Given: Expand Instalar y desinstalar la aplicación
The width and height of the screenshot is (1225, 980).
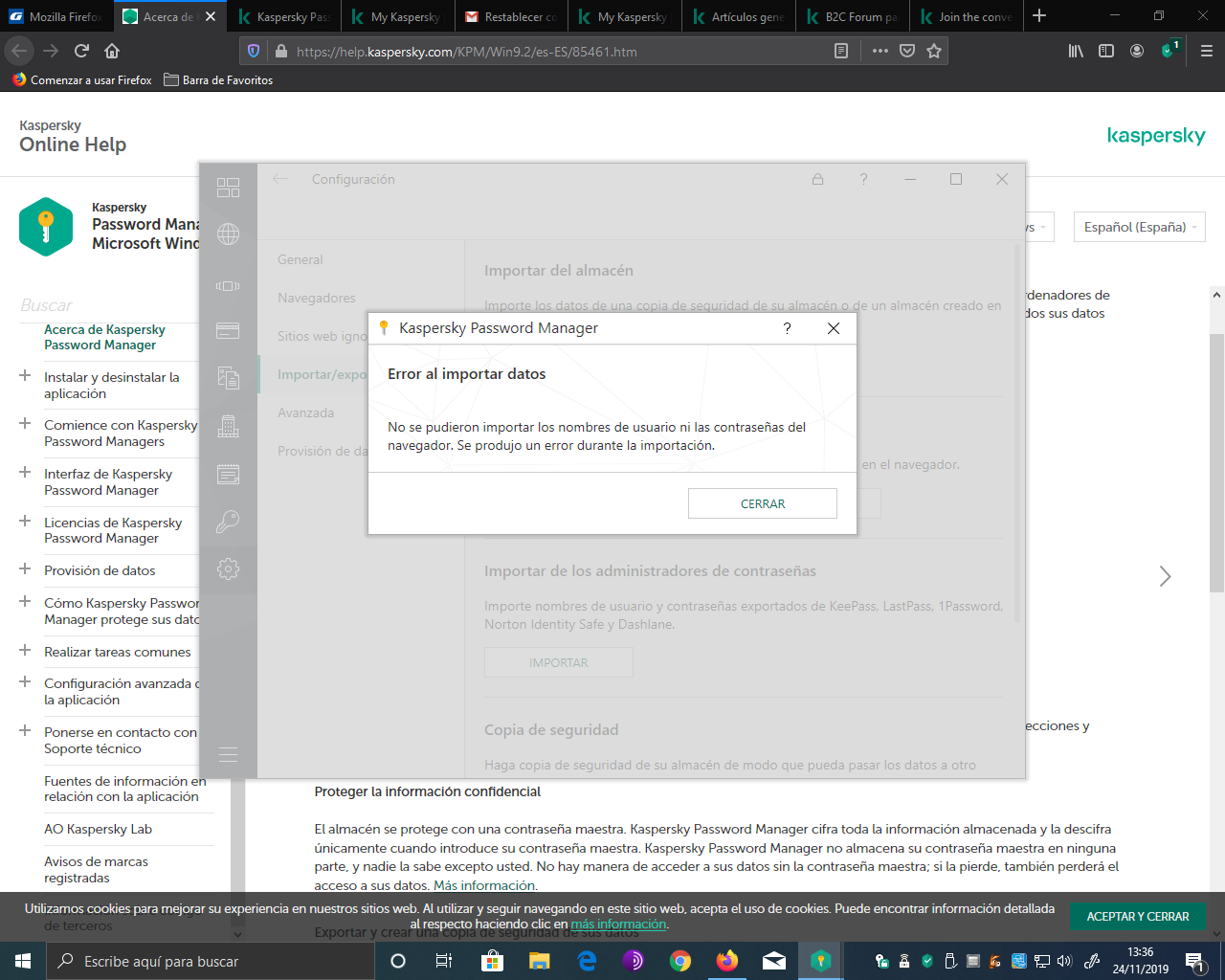Looking at the screenshot, I should point(25,376).
